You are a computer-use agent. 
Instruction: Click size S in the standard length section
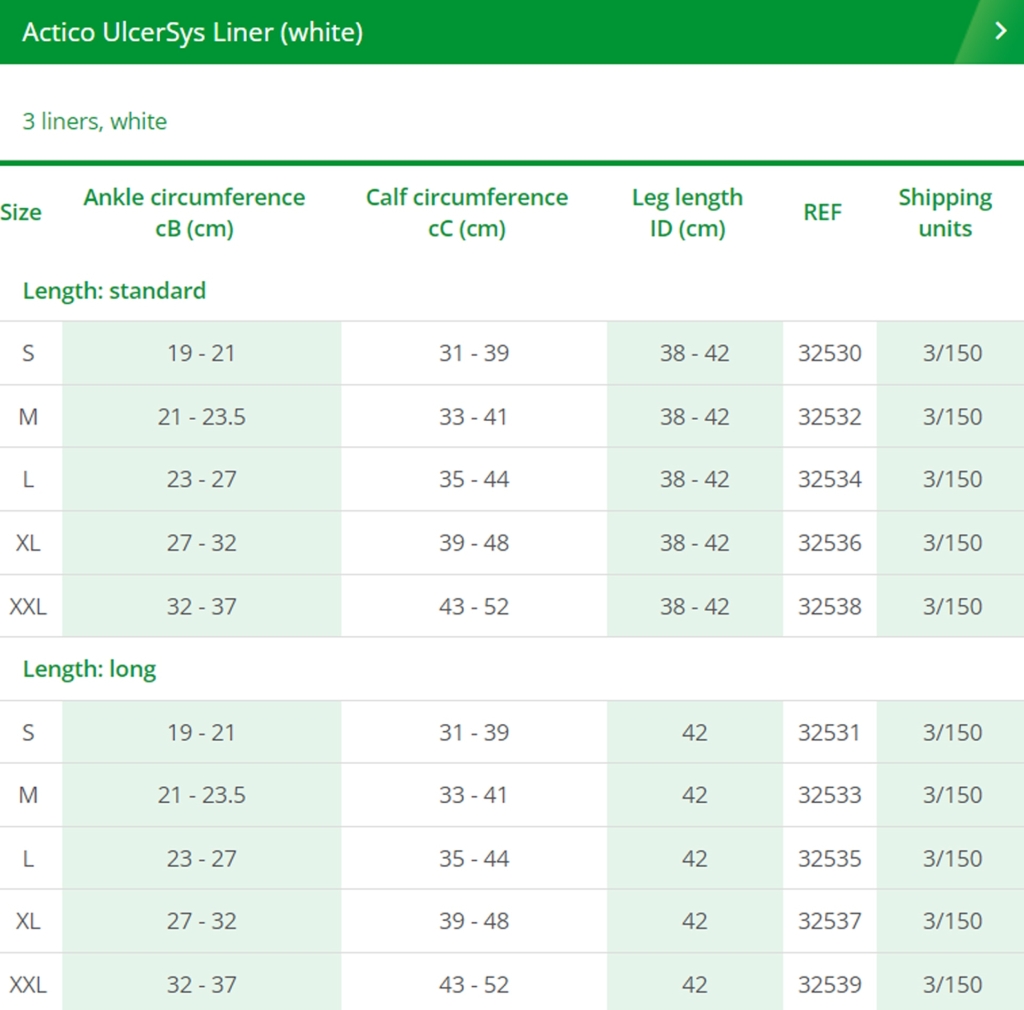28,353
